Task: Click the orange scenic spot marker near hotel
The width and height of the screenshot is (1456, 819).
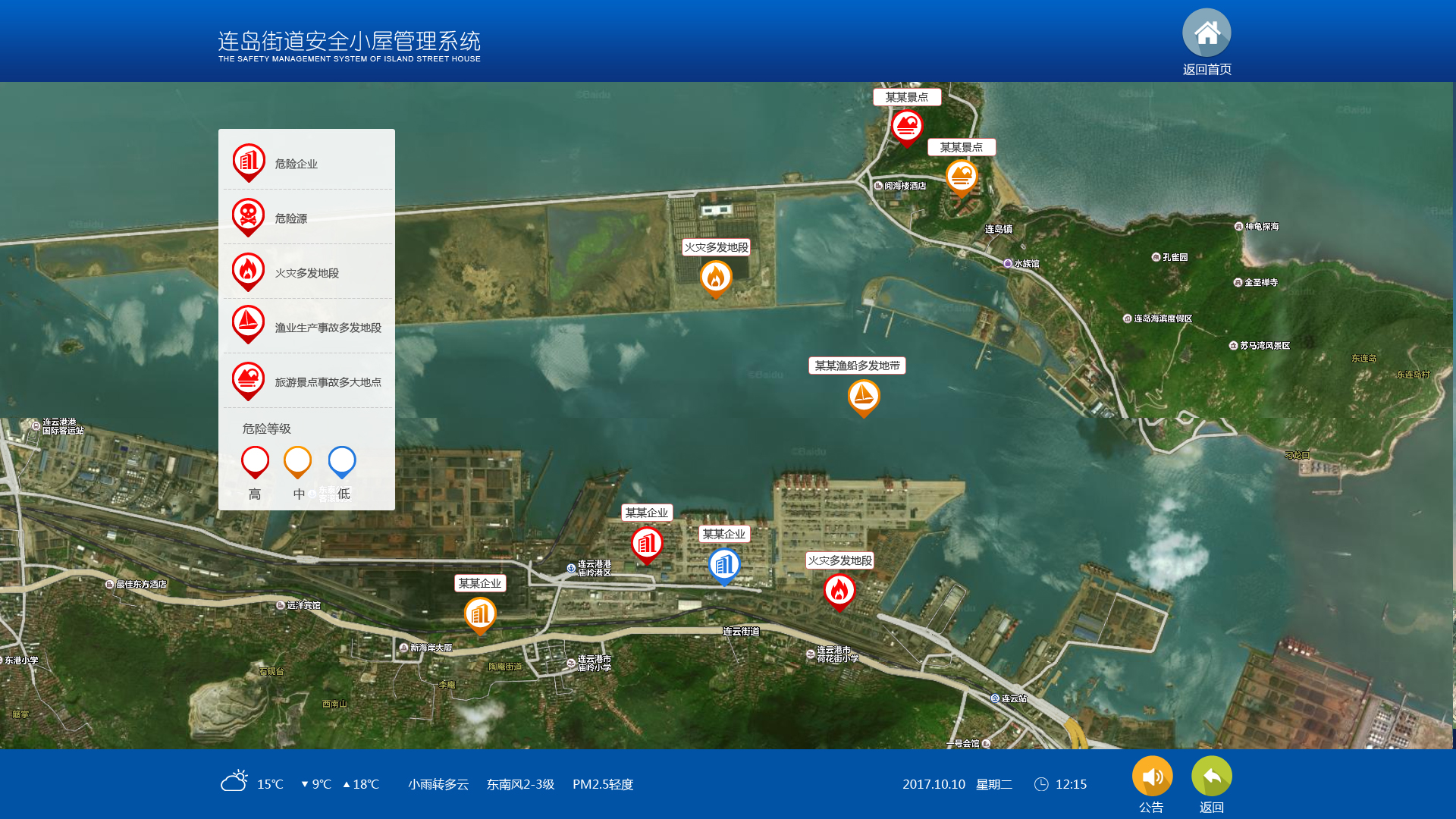Action: pos(962,177)
